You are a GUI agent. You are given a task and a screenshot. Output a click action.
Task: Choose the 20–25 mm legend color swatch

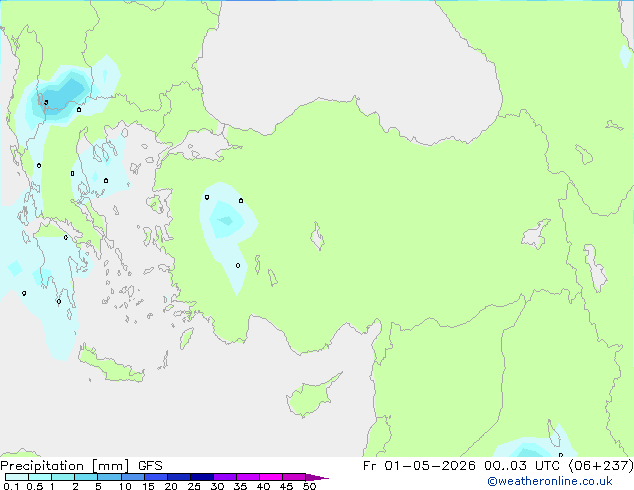point(179,477)
